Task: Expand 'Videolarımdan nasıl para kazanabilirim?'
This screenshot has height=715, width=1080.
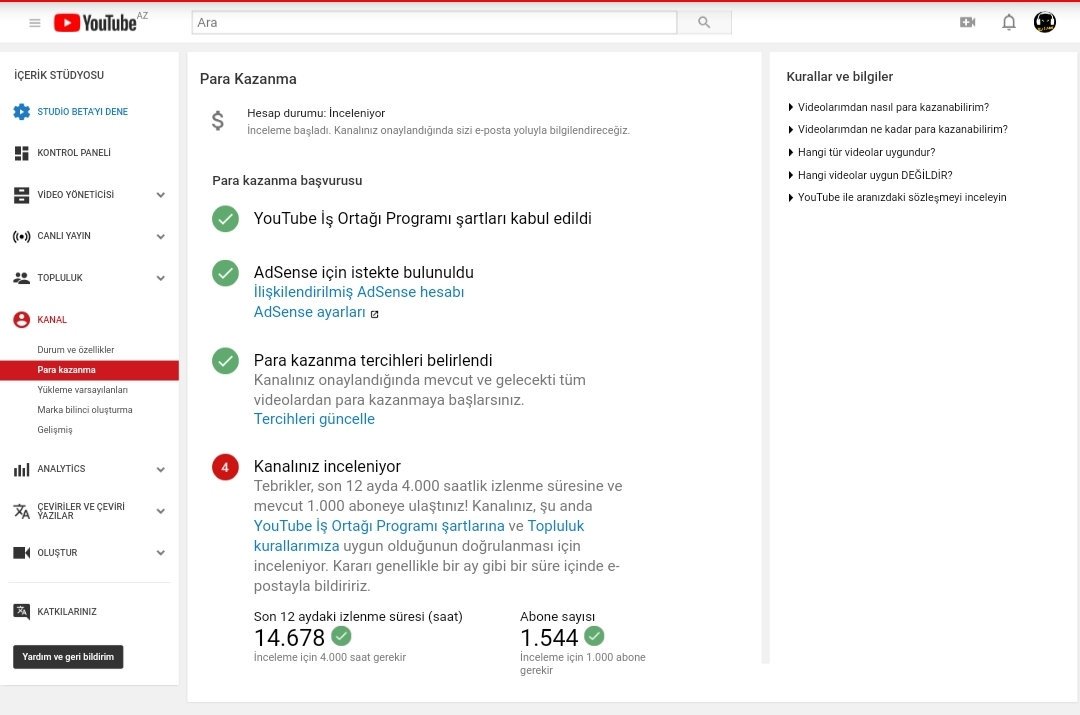Action: tap(889, 107)
